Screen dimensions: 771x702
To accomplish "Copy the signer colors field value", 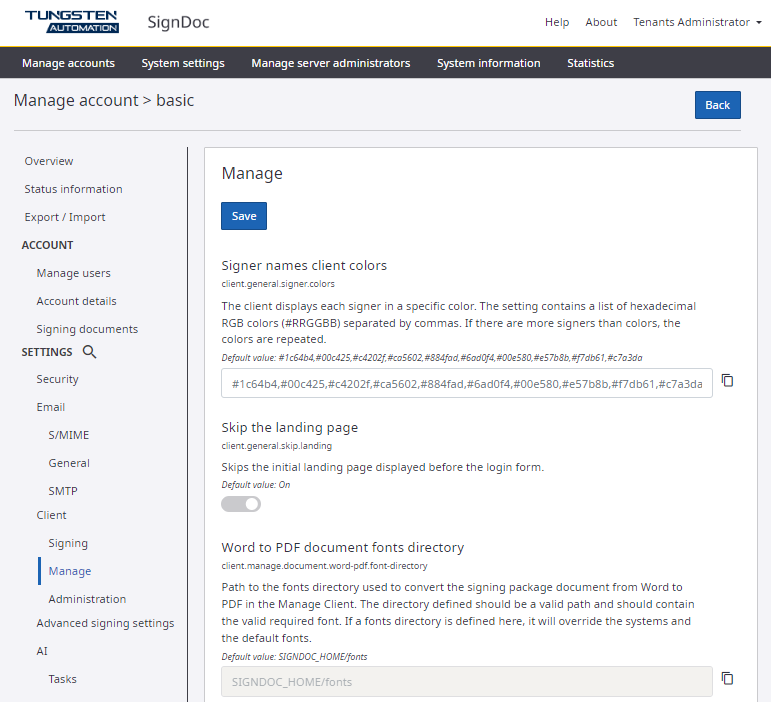I will [x=728, y=381].
